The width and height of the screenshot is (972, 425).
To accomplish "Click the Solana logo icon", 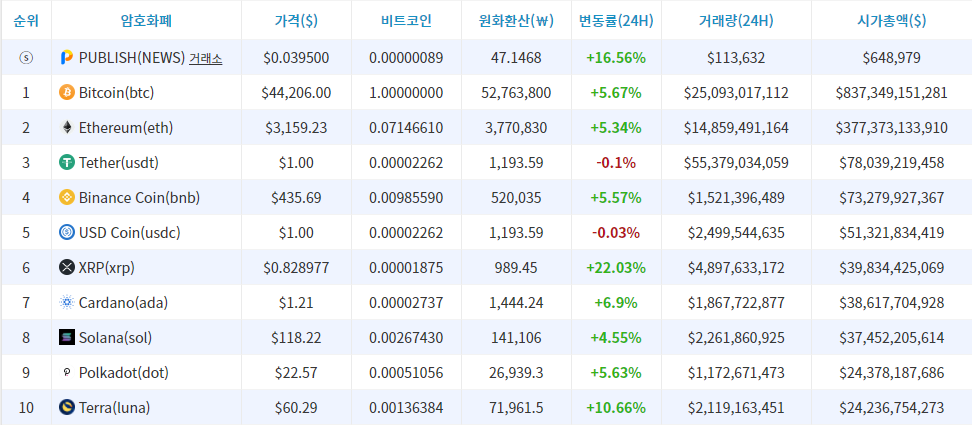I will (66, 338).
